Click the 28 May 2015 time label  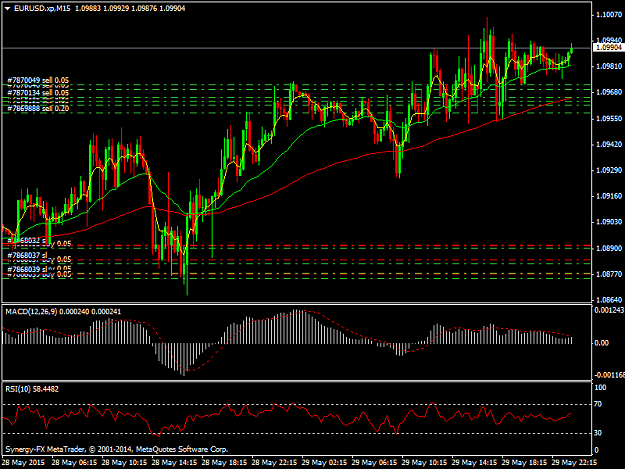pyautogui.click(x=23, y=463)
